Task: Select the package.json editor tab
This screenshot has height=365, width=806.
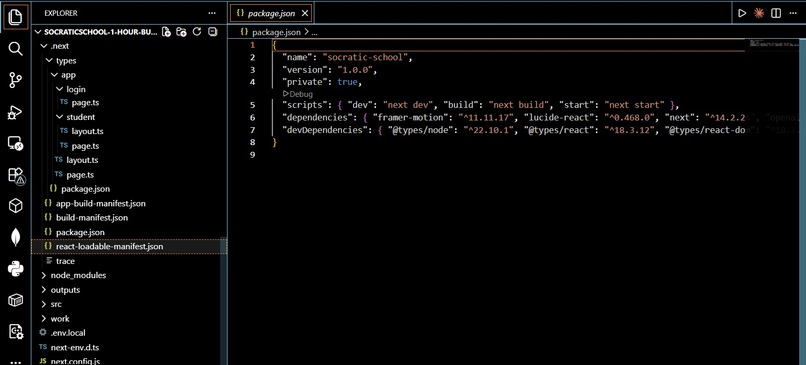Action: (271, 13)
